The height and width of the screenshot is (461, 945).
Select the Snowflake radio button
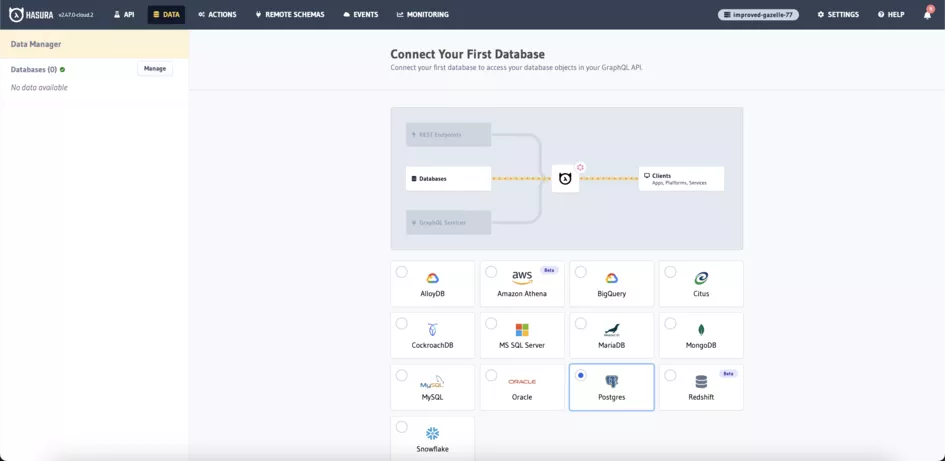coord(401,427)
